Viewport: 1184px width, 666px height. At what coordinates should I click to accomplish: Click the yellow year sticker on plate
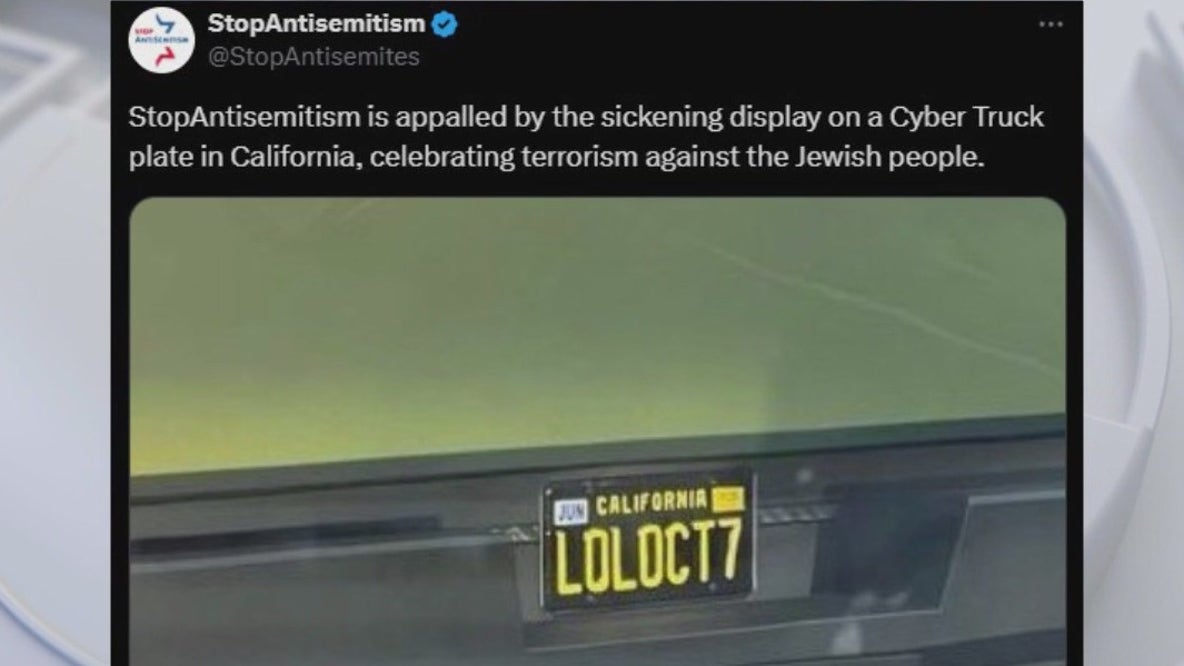coord(728,498)
